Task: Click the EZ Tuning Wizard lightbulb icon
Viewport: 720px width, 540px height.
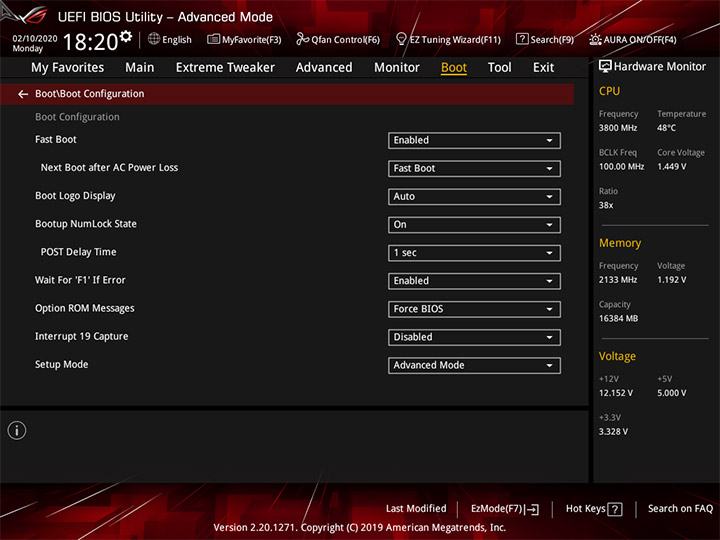Action: point(401,39)
